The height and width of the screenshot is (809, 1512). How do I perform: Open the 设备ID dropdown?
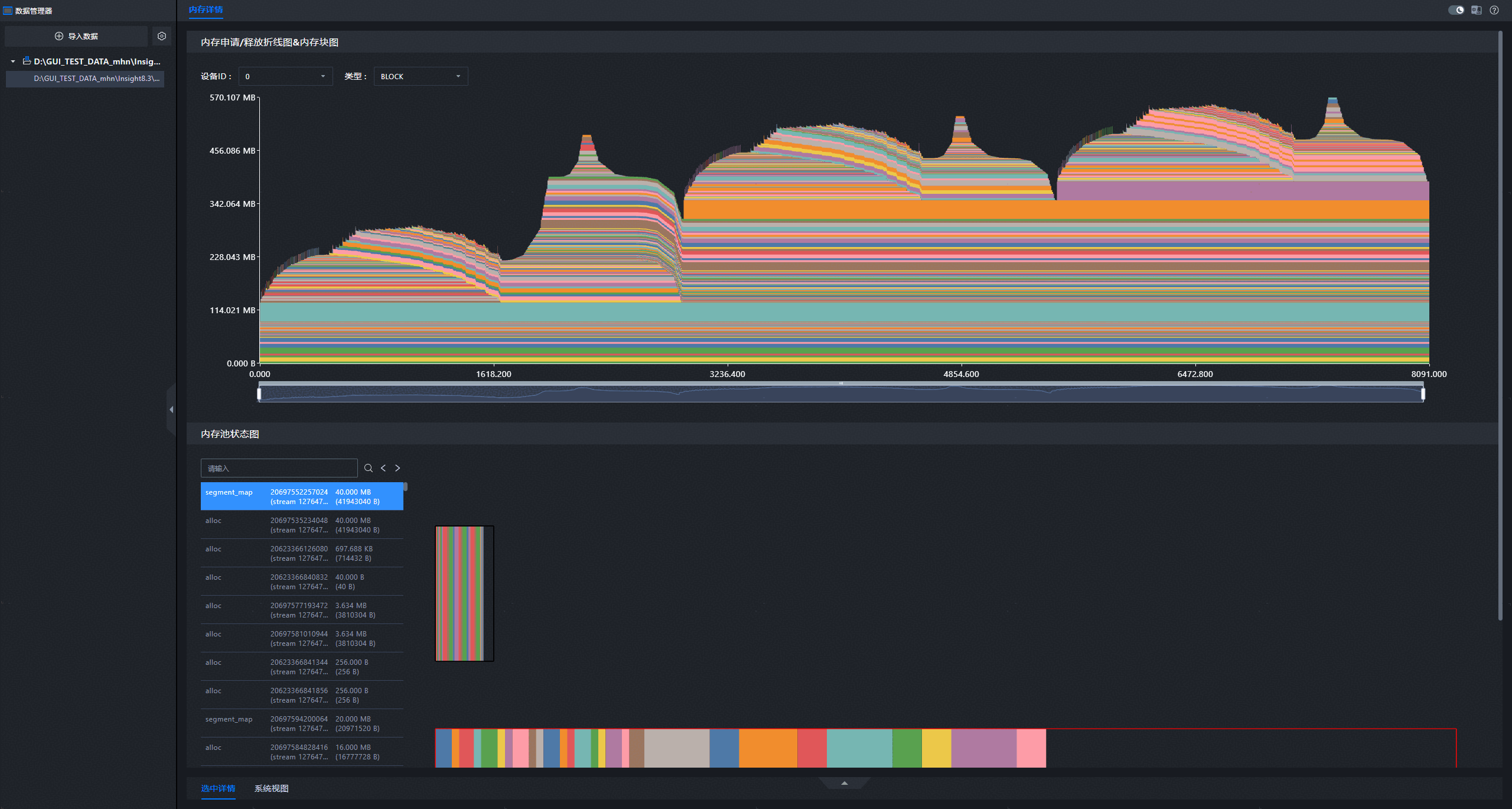pyautogui.click(x=286, y=76)
